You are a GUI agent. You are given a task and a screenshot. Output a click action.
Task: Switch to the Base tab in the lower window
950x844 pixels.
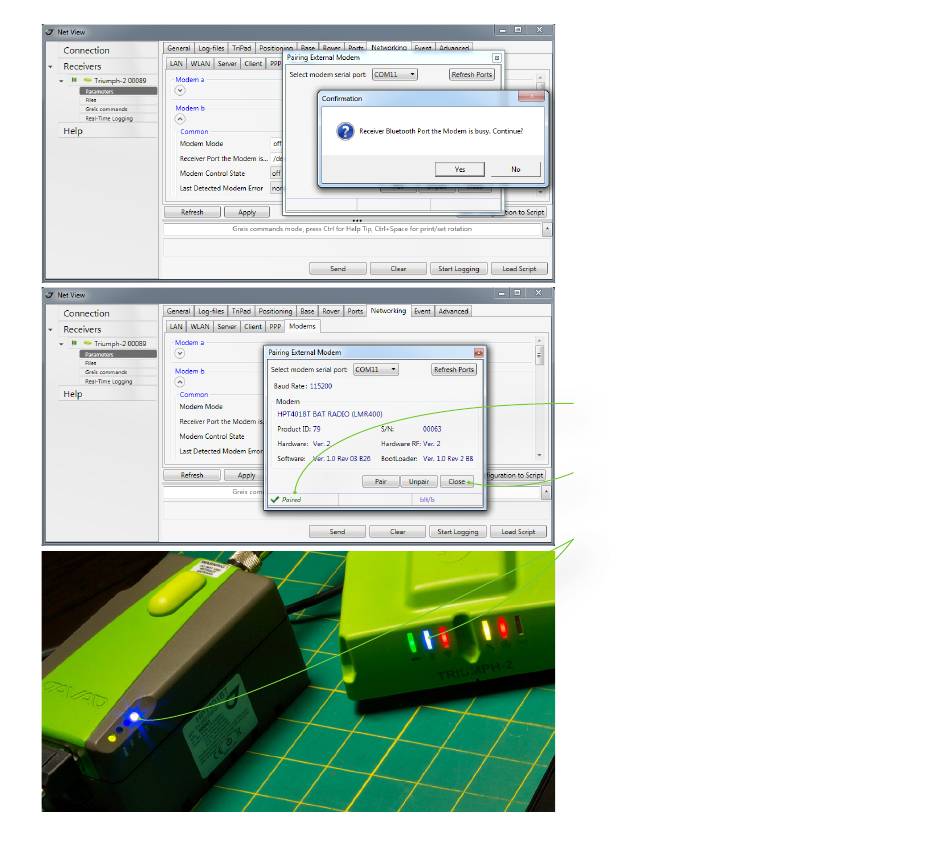click(x=307, y=311)
